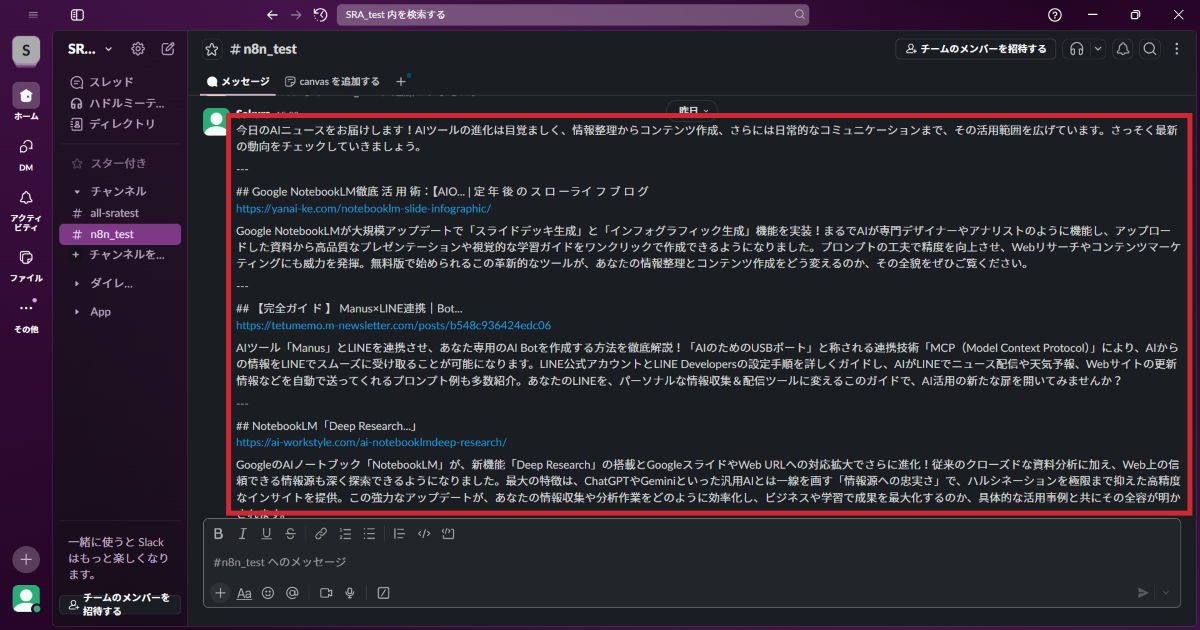Image resolution: width=1200 pixels, height=630 pixels.
Task: Star the n8n_test channel
Action: (x=212, y=49)
